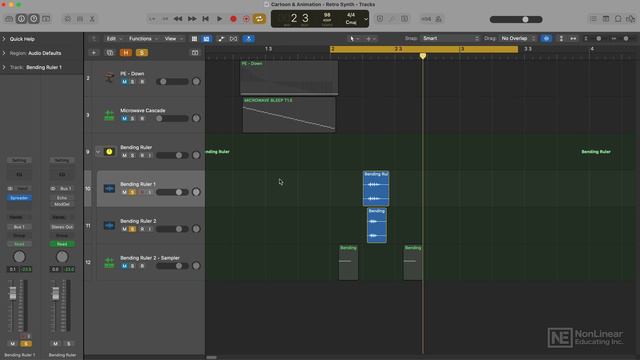
Task: Click the blue Spreader plug-in slot
Action: pyautogui.click(x=19, y=198)
